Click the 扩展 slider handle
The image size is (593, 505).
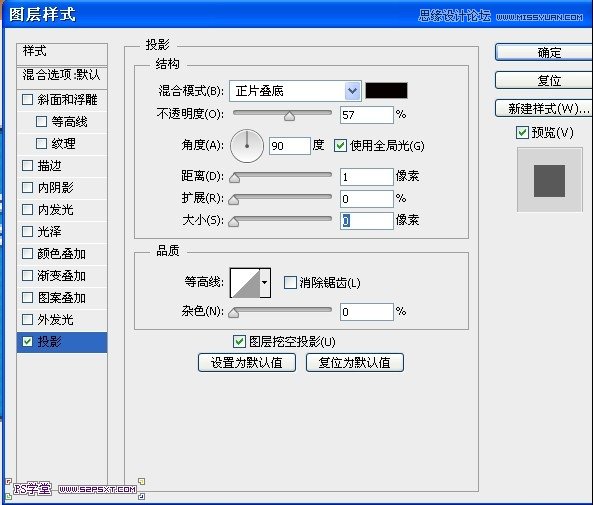(x=234, y=200)
